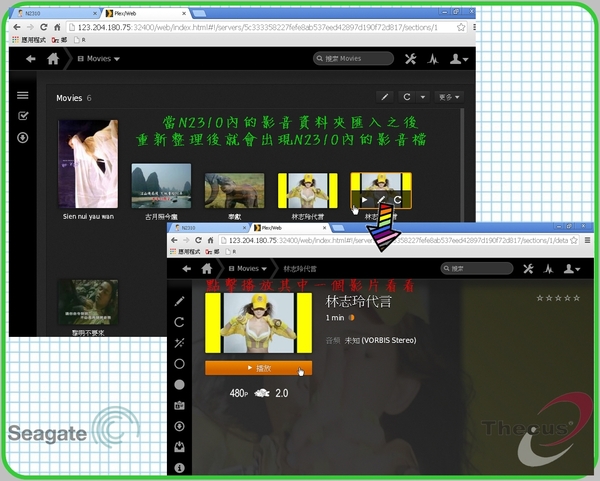Bookmark page with star in front browser
Image resolution: width=600 pixels, height=481 pixels.
(x=574, y=240)
